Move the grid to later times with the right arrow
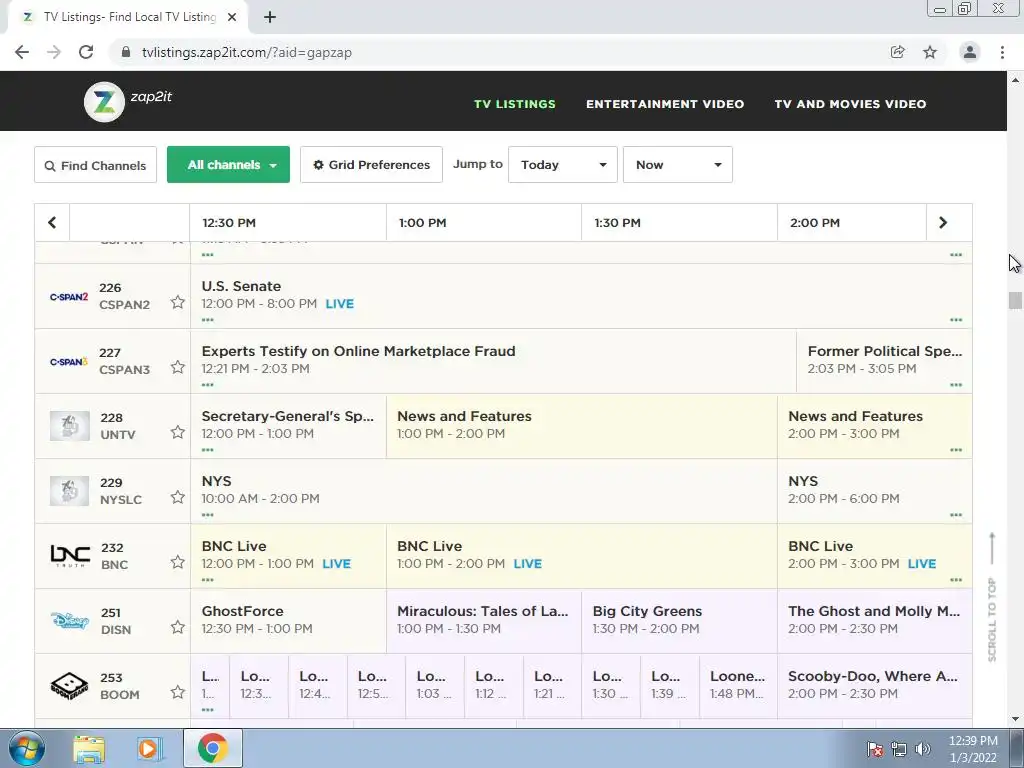Image resolution: width=1024 pixels, height=768 pixels. pos(943,223)
